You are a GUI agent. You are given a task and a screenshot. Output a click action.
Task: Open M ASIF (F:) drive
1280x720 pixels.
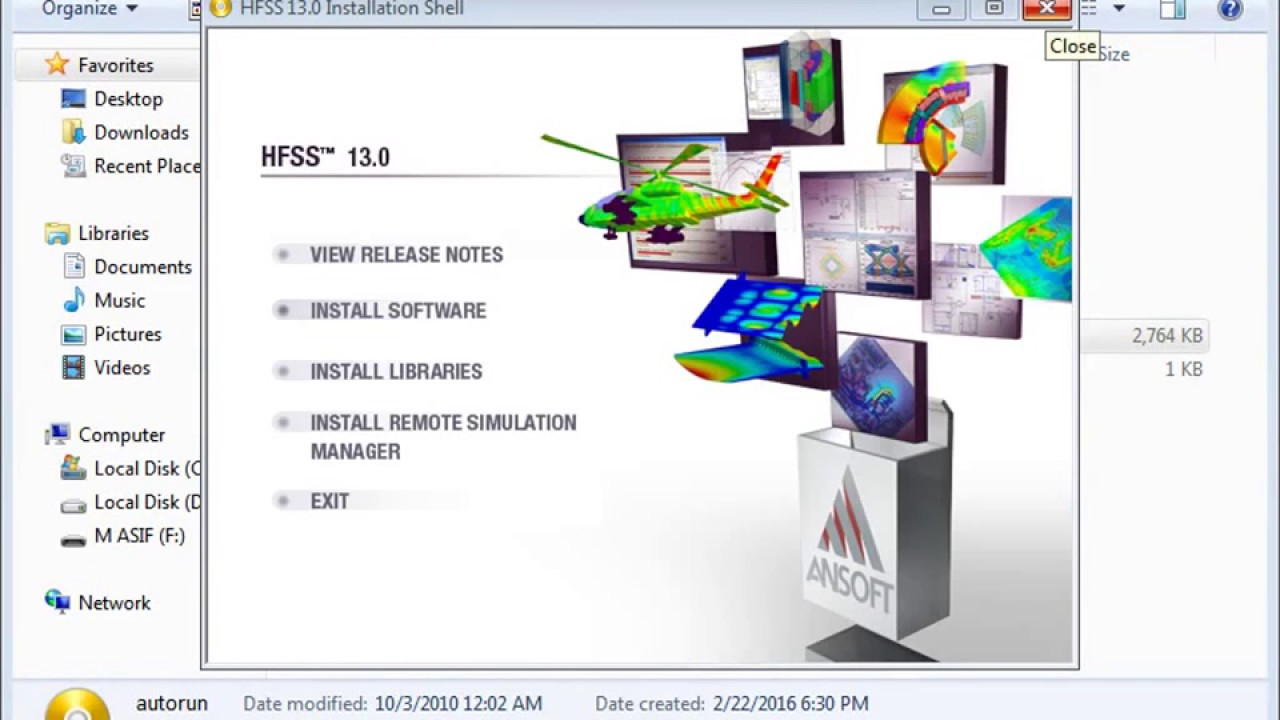point(139,536)
